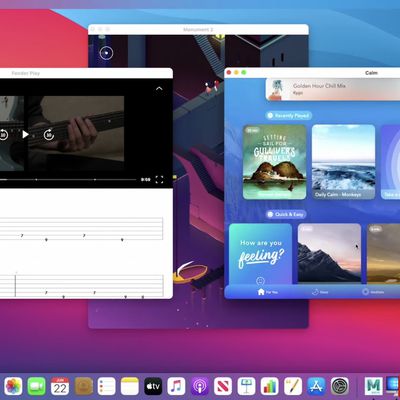The width and height of the screenshot is (400, 400).
Task: Launch Keynote from the dock
Action: pyautogui.click(x=246, y=386)
